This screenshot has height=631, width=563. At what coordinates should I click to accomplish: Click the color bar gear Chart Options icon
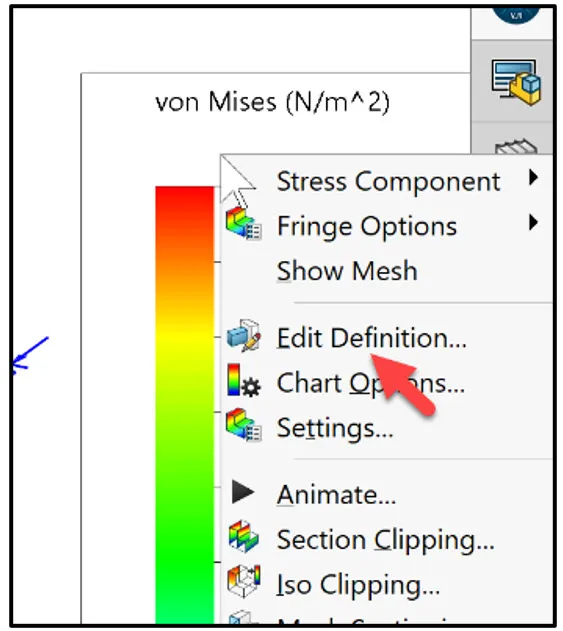click(244, 380)
